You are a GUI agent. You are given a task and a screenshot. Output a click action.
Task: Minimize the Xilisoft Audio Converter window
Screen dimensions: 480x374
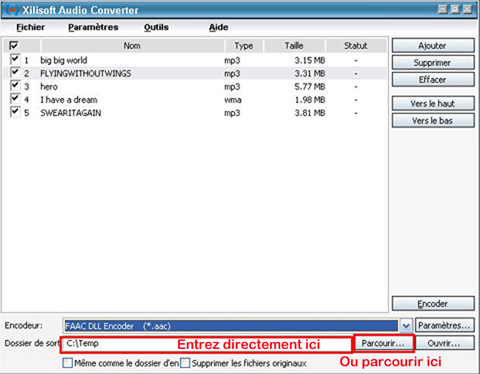443,9
